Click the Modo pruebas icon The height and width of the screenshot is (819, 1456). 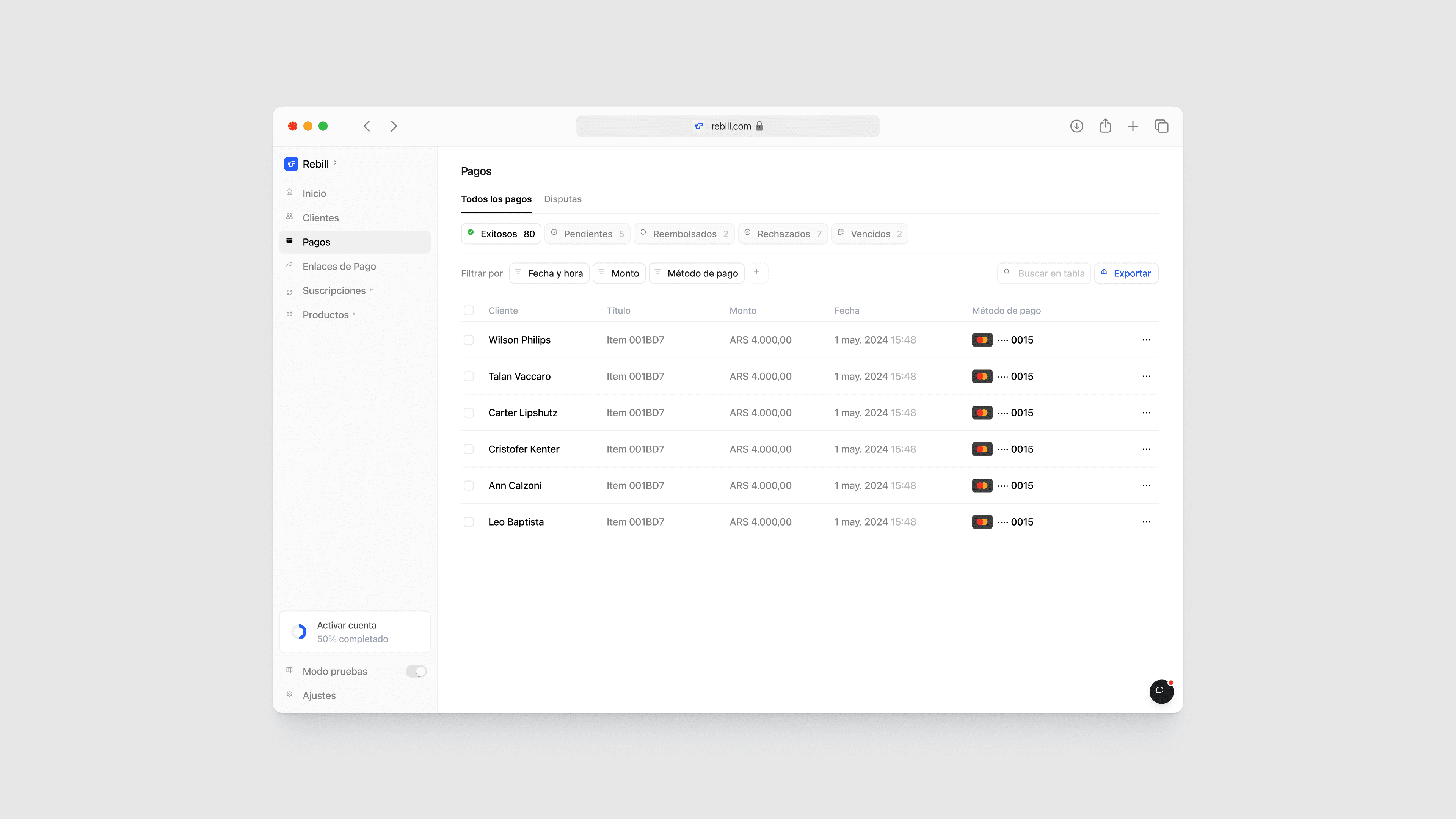(289, 670)
